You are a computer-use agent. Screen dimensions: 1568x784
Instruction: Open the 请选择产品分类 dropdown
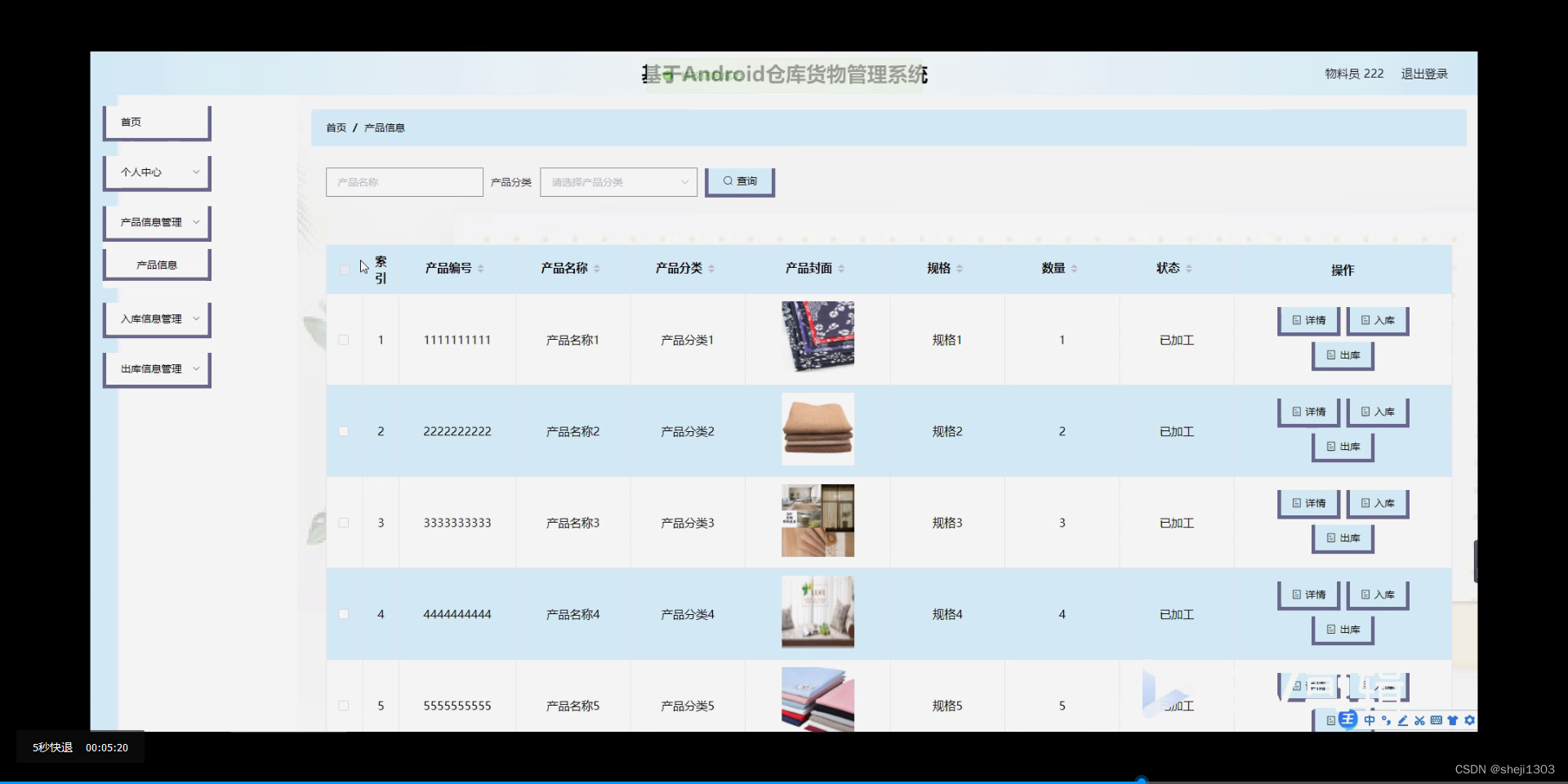click(x=618, y=181)
